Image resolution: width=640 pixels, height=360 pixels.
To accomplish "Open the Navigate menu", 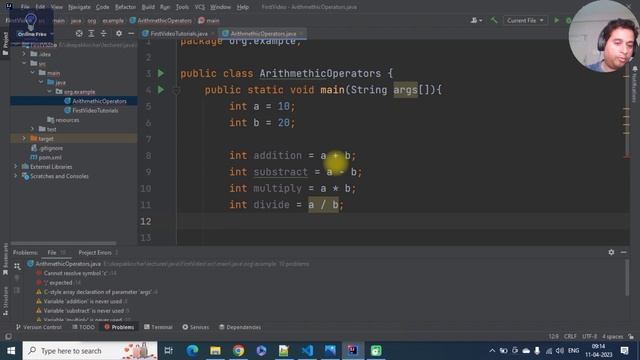I will pyautogui.click(x=79, y=7).
